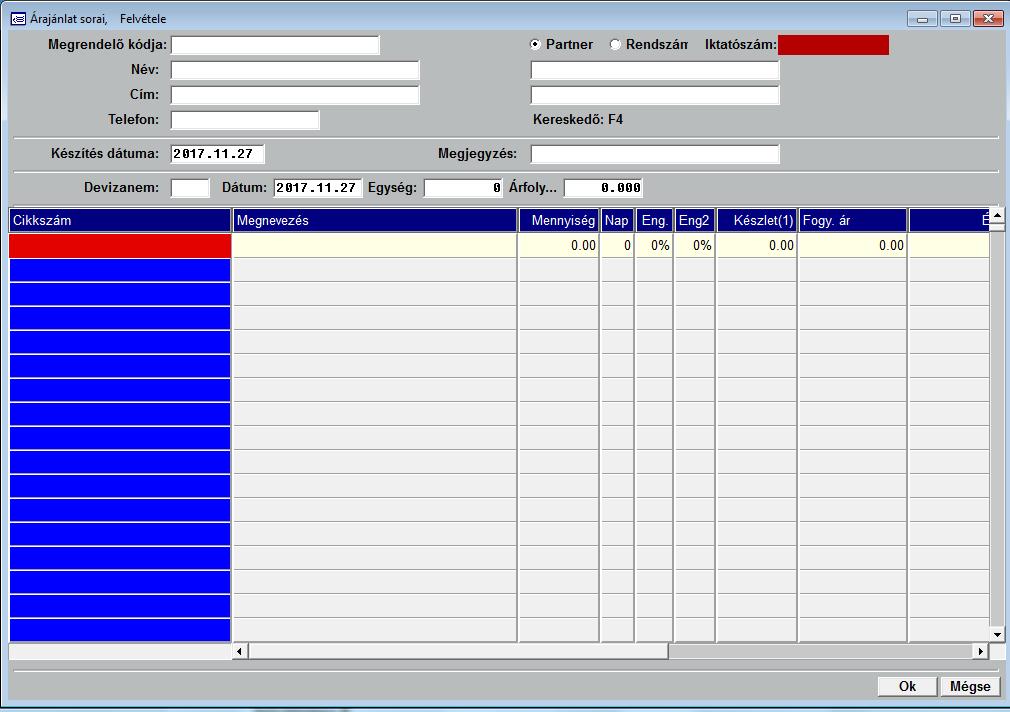Click the Kereskedő: F4 label
The width and height of the screenshot is (1010, 712).
coord(578,119)
